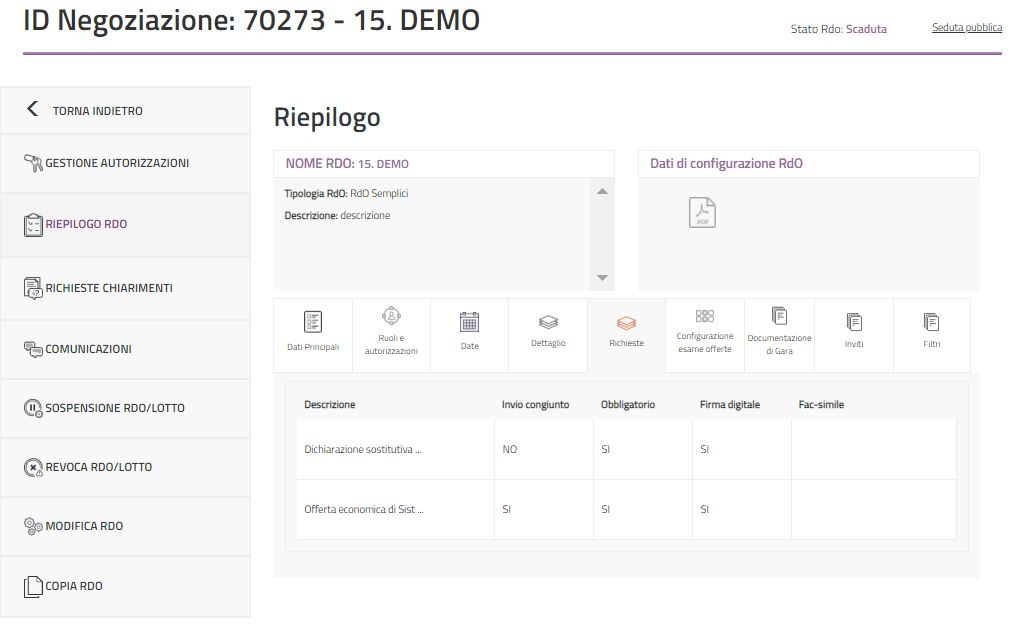Click the Richieste Chiarimenti sidebar icon
The width and height of the screenshot is (1022, 628).
click(x=33, y=288)
